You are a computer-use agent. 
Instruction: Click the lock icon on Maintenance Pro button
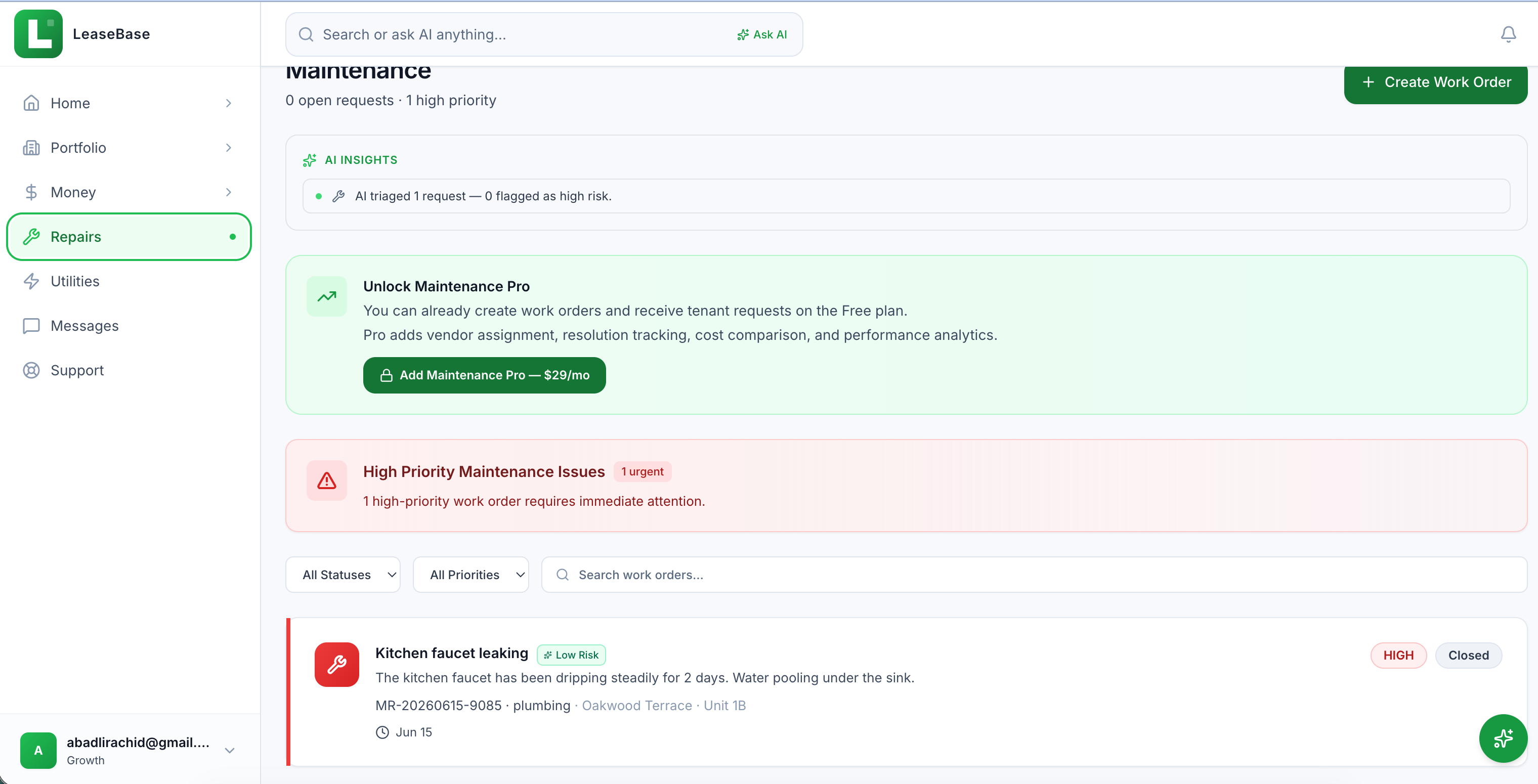[387, 376]
